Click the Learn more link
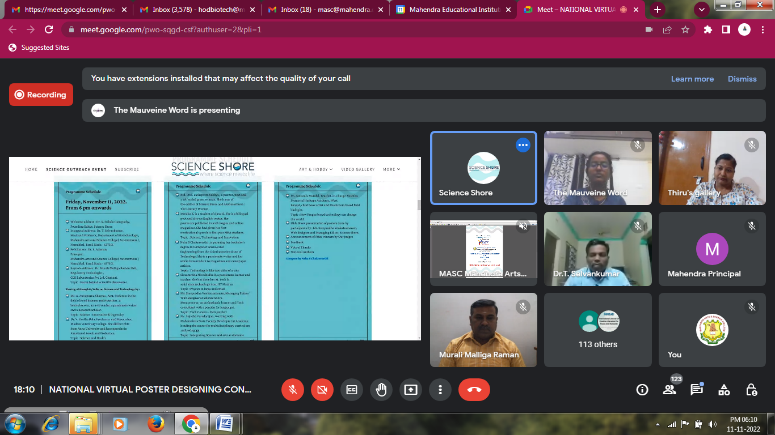This screenshot has height=435, width=775. [692, 79]
